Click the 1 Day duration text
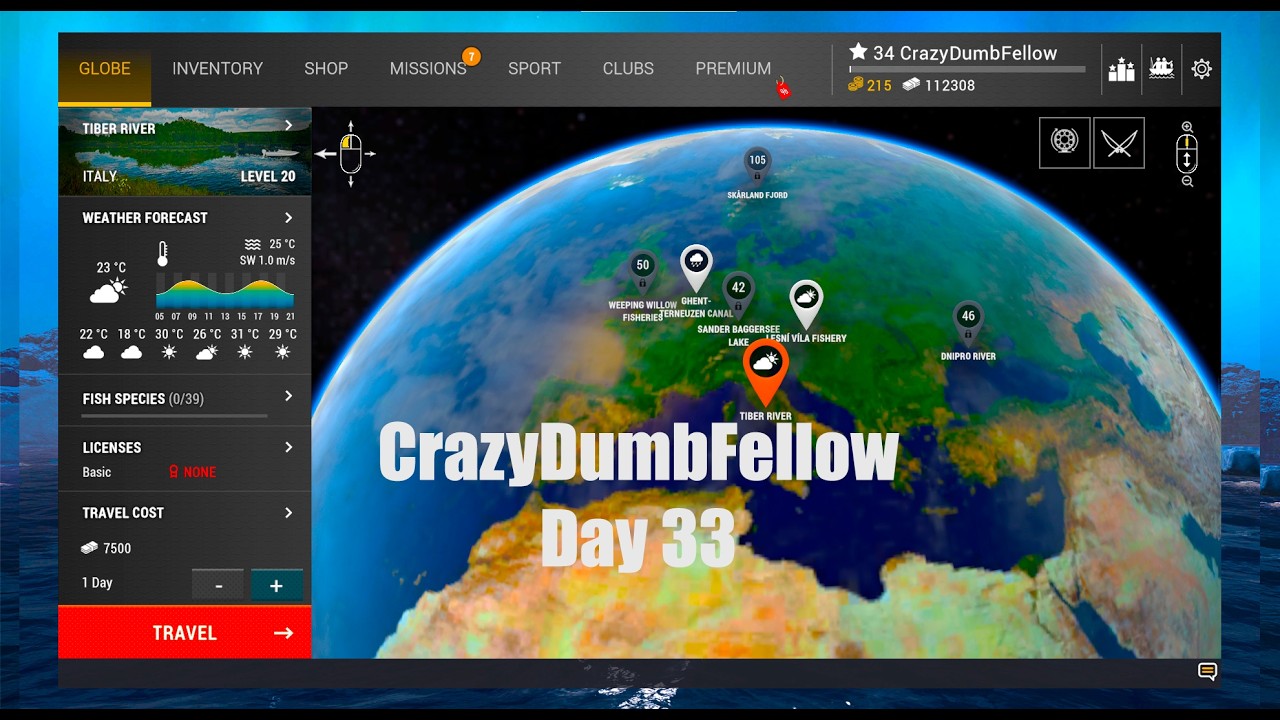Screen dimensions: 1280x720 click(x=97, y=583)
